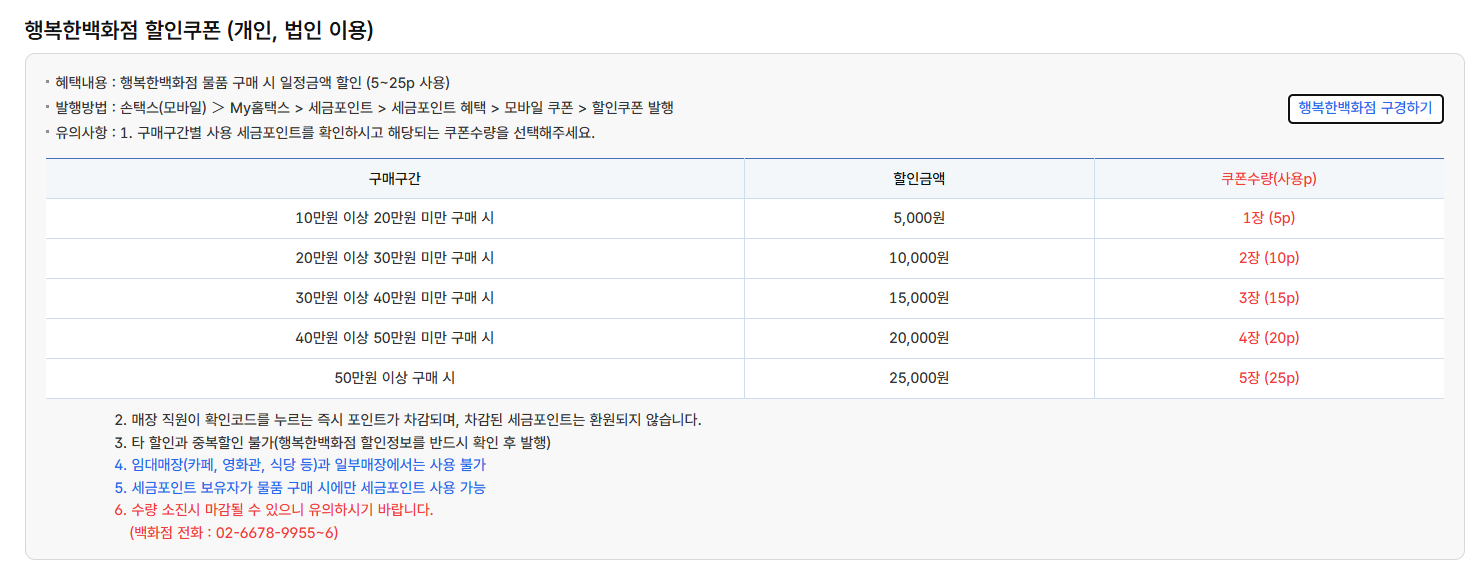Click the blue notice about 세금포인트 보유자

tap(300, 488)
